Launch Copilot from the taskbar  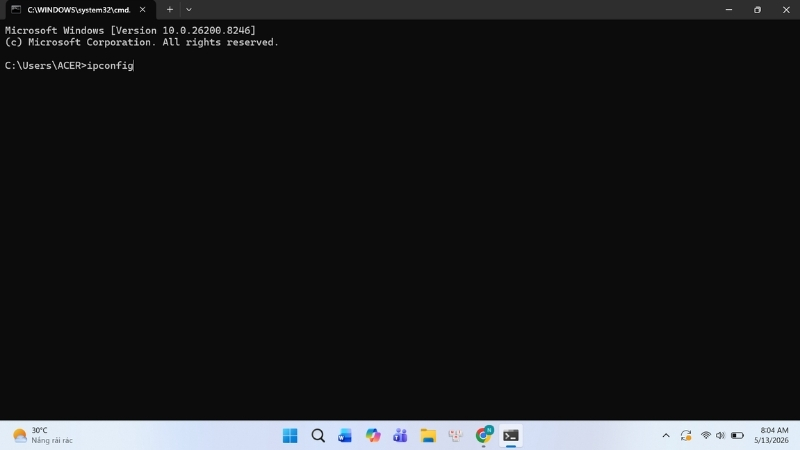coord(373,436)
